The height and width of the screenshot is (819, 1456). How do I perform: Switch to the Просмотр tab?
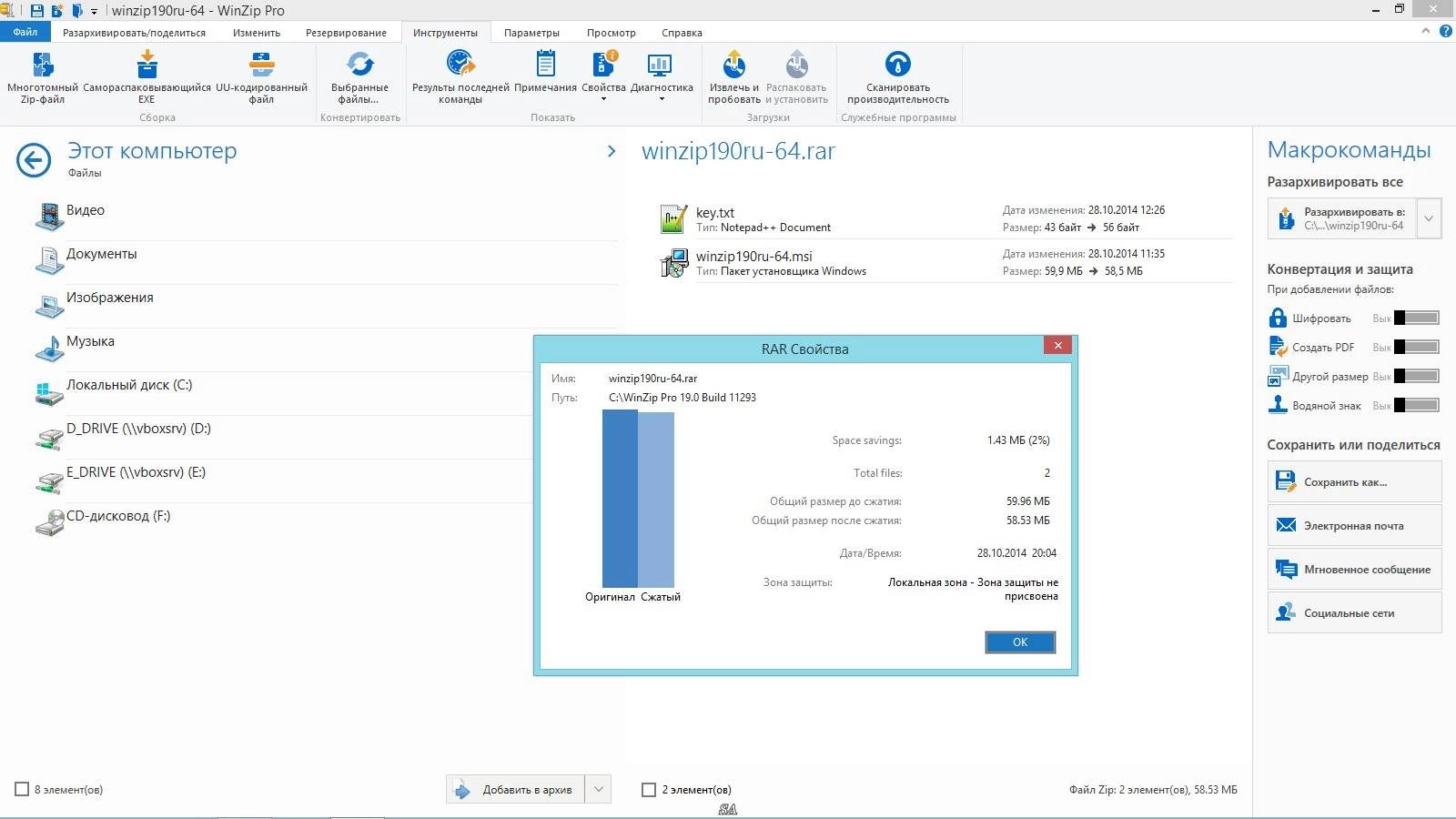click(612, 33)
